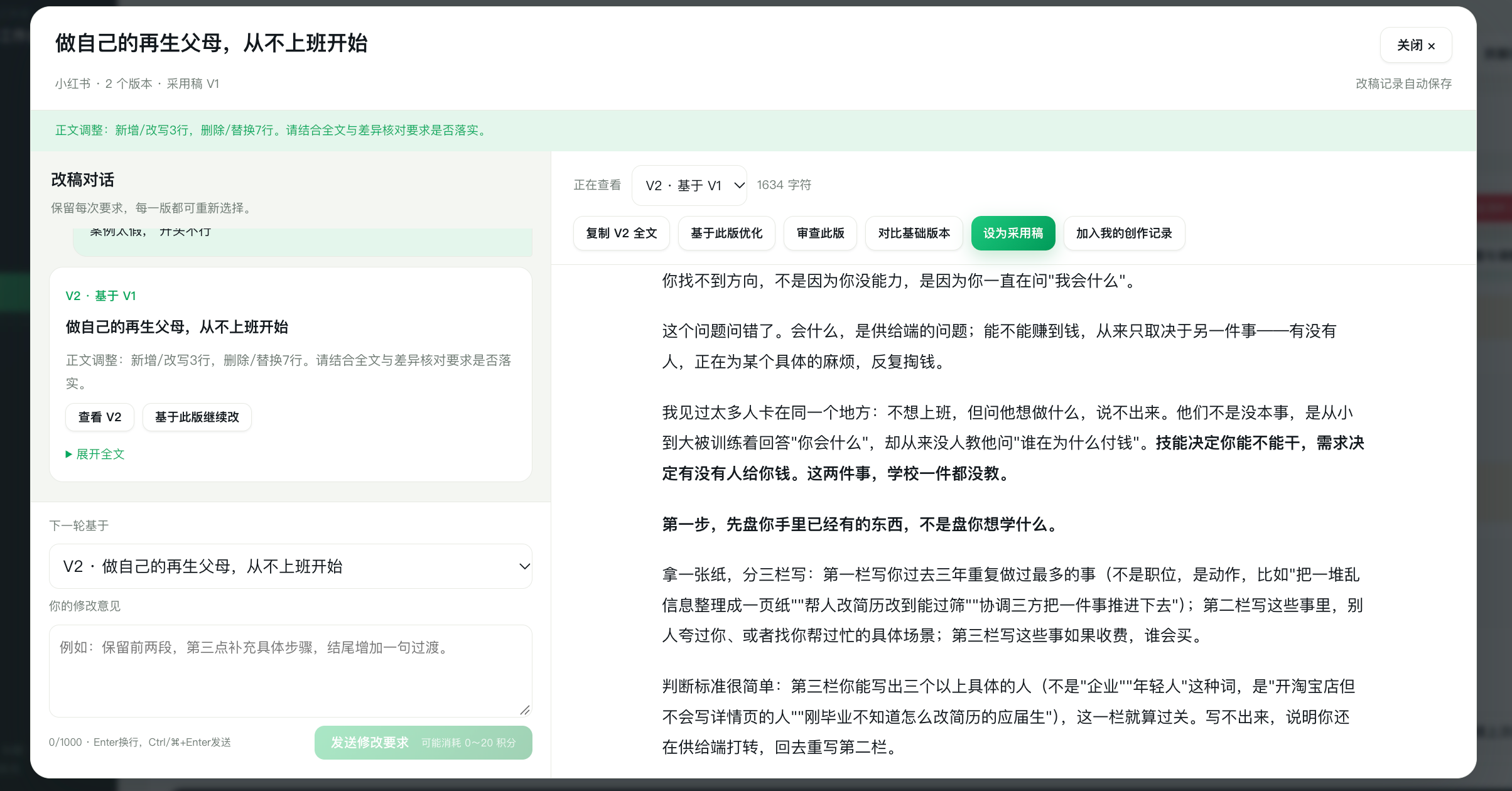Screen dimensions: 1512x791
Task: Click 发送修改要求 send button
Action: (423, 743)
